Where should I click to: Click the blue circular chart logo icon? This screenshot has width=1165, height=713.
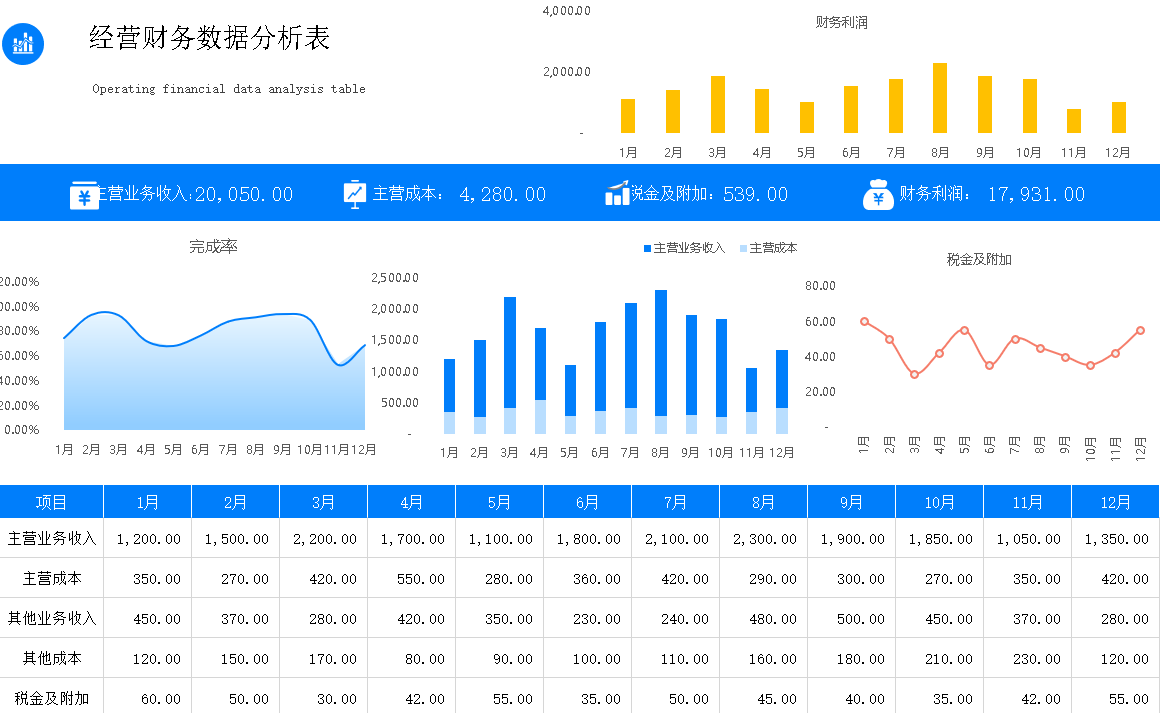(23, 43)
